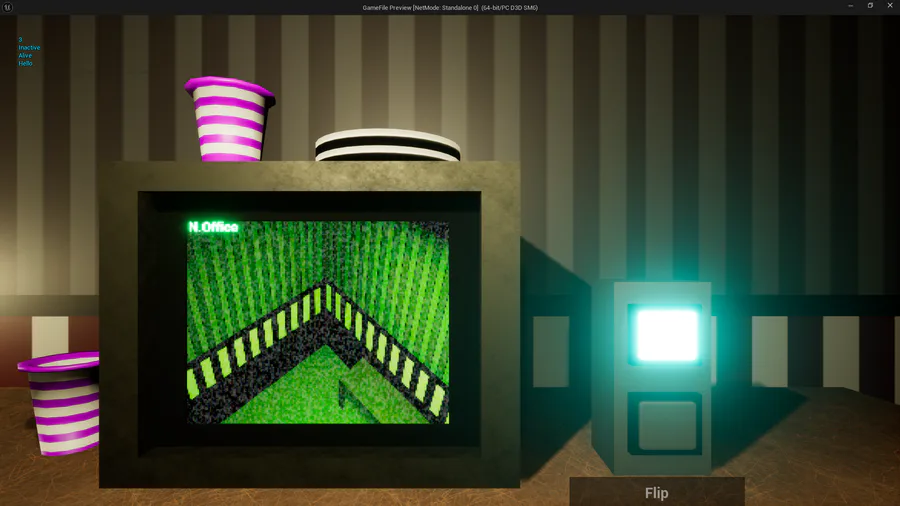Click the GameFile Preview window title

pyautogui.click(x=450, y=7)
